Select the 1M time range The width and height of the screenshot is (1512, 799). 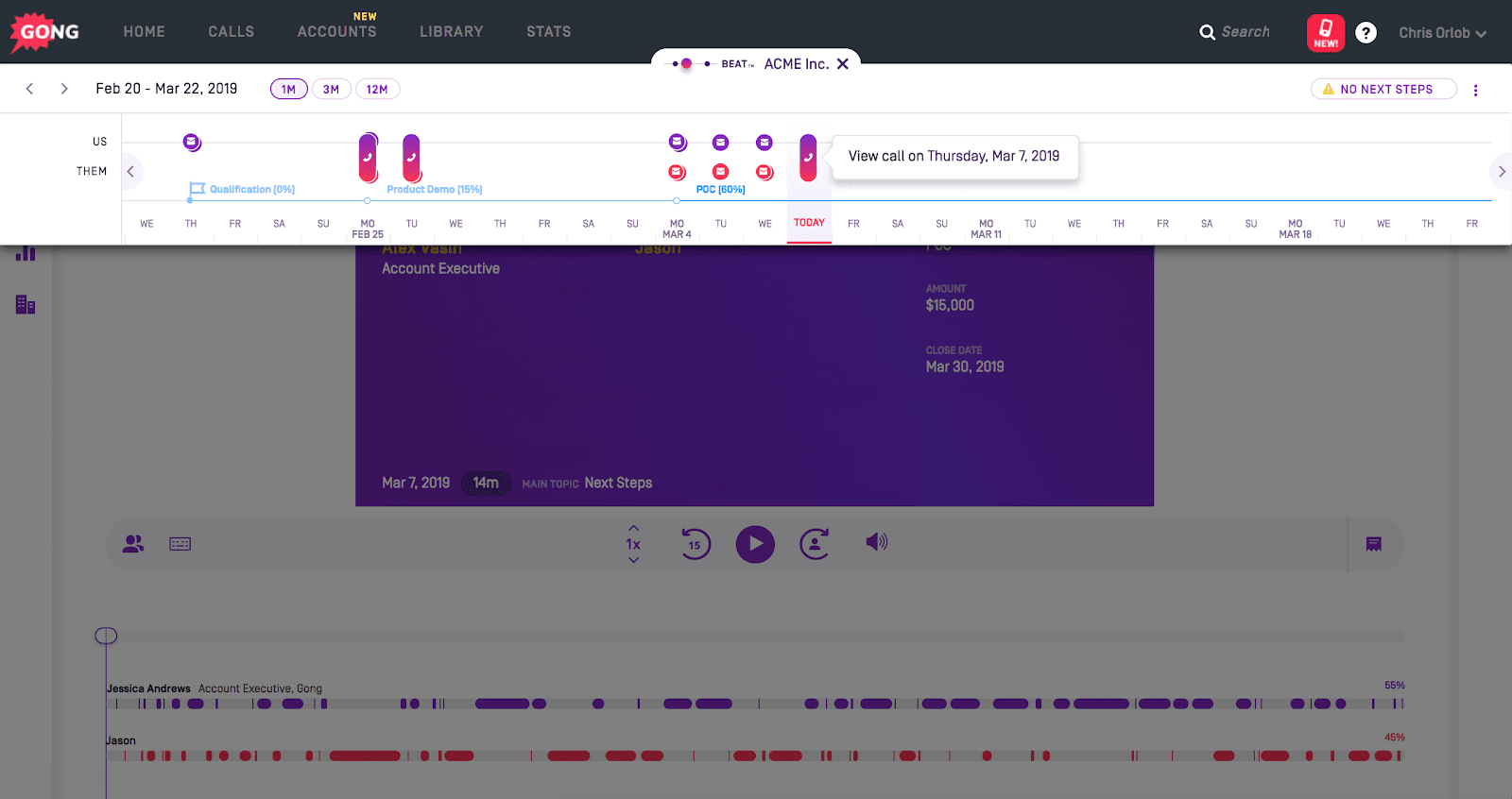coord(288,90)
